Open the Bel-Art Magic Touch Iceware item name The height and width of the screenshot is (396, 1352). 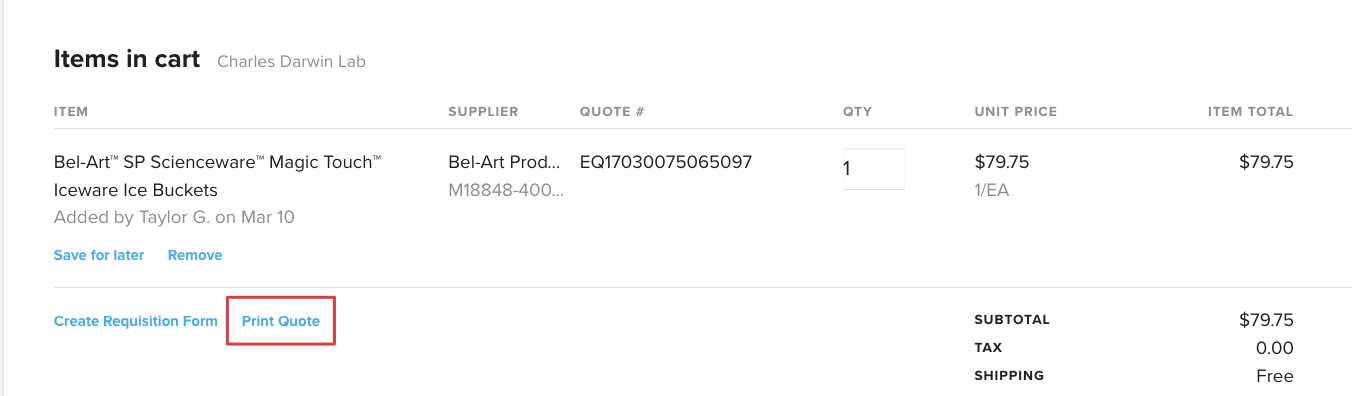coord(218,176)
